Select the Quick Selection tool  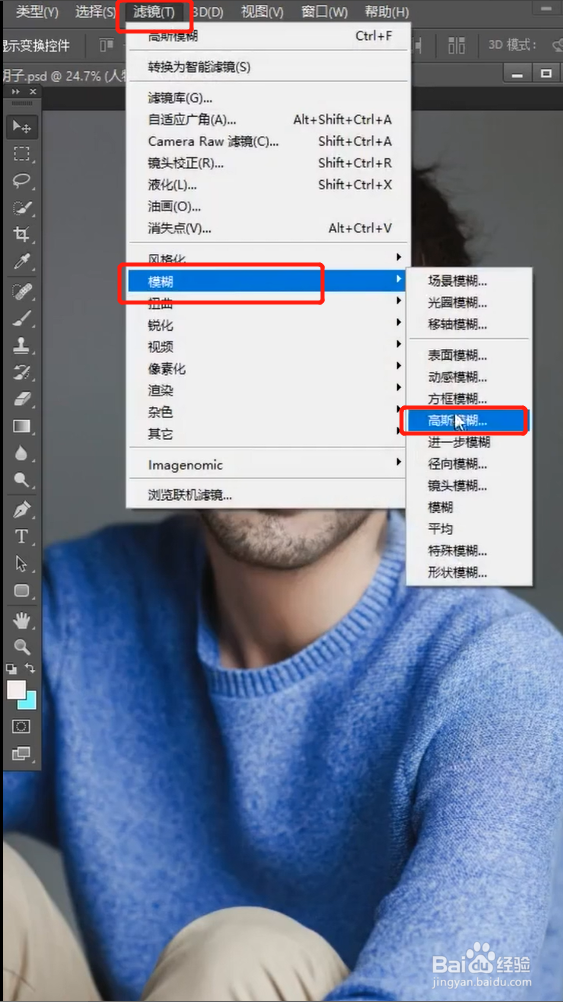22,208
